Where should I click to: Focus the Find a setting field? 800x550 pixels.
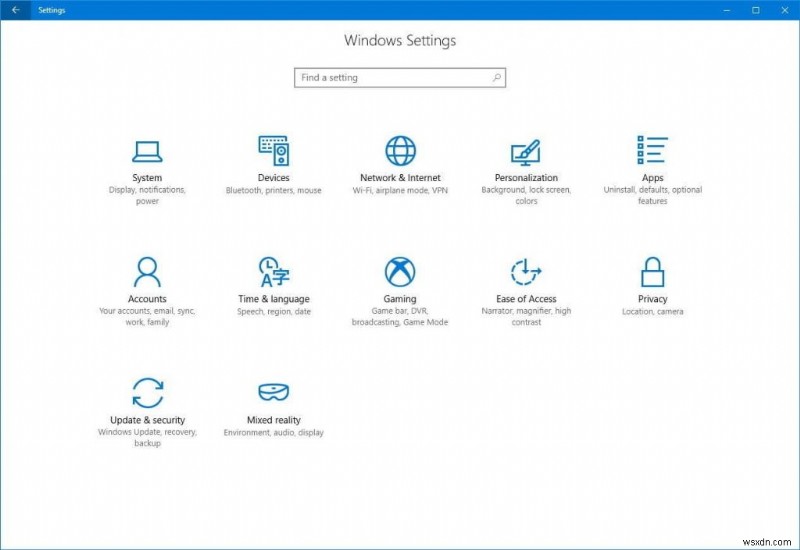400,78
